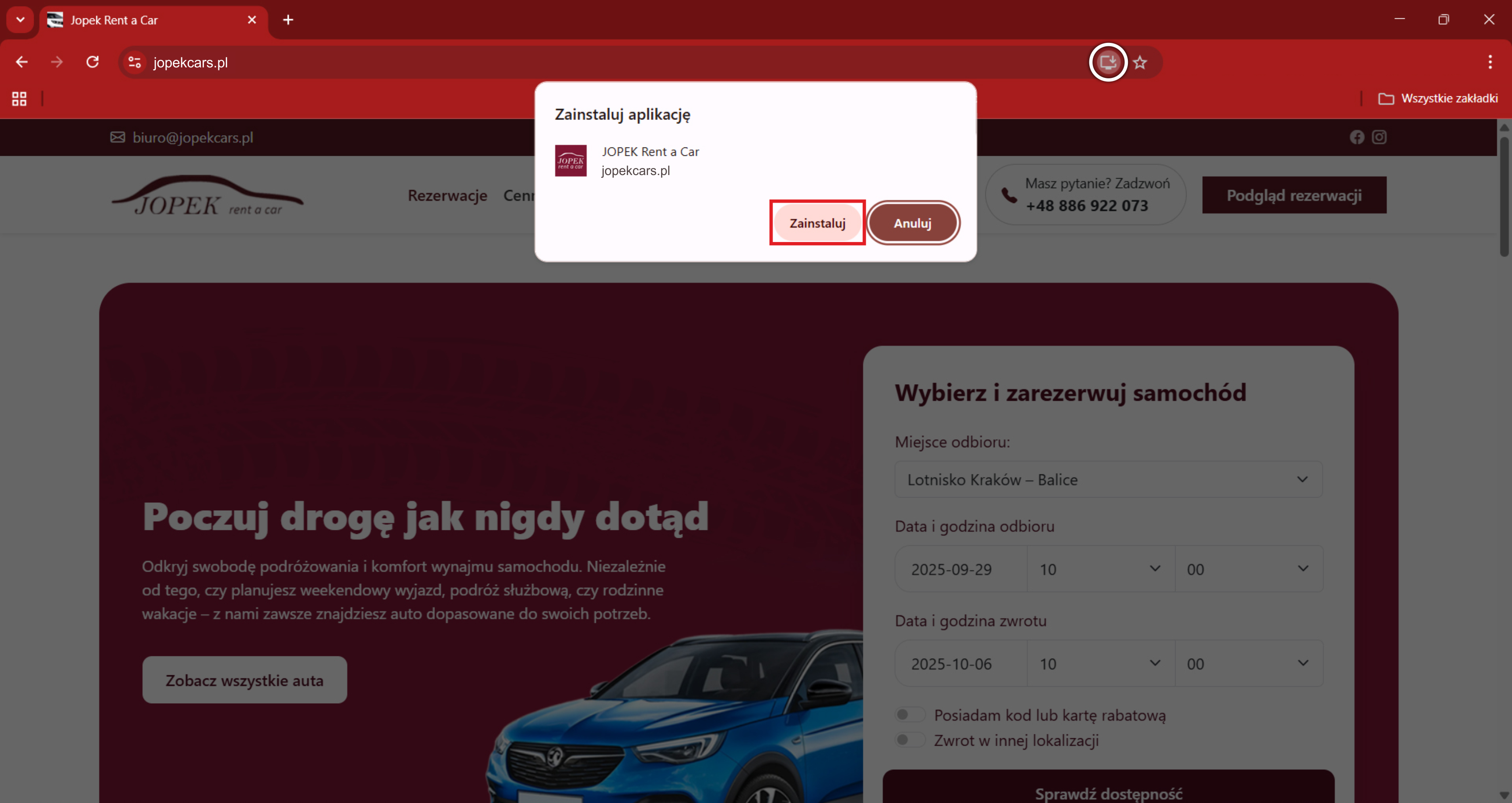Bookmark this page with the star icon
The image size is (1512, 803).
(x=1140, y=62)
